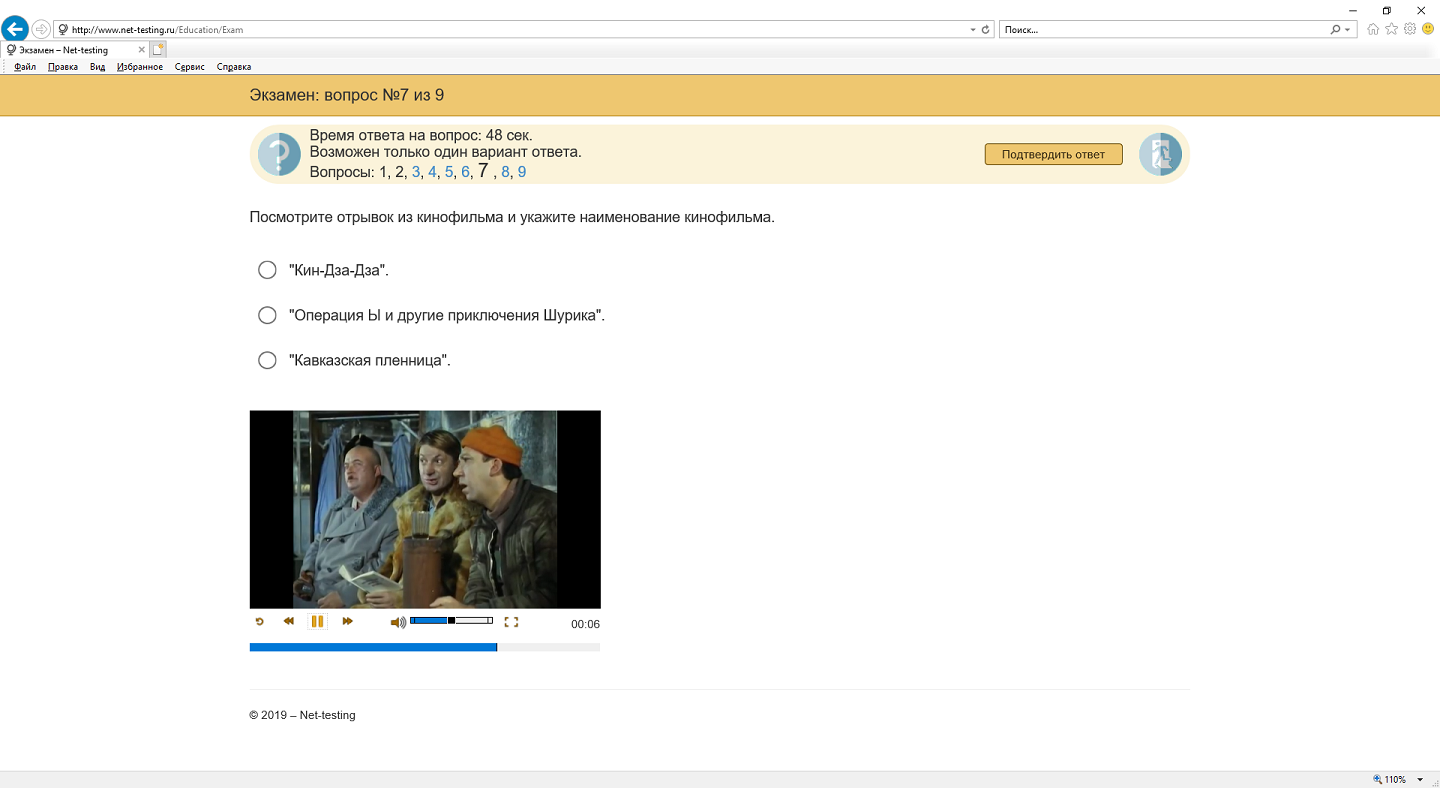Image resolution: width=1440 pixels, height=788 pixels.
Task: Expand the search provider dropdown arrow
Action: coord(1348,30)
